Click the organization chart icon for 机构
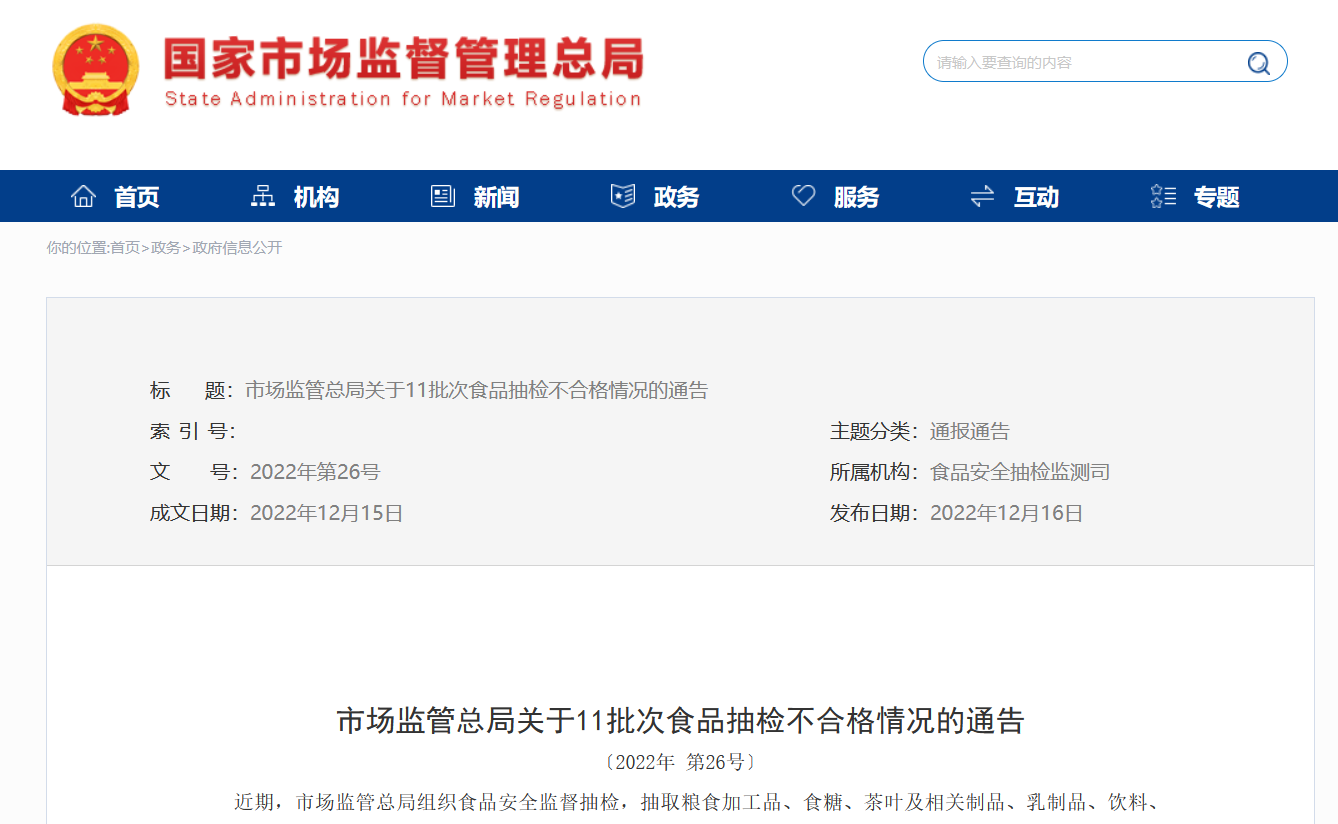Screen dimensions: 1338x824 [x=263, y=196]
